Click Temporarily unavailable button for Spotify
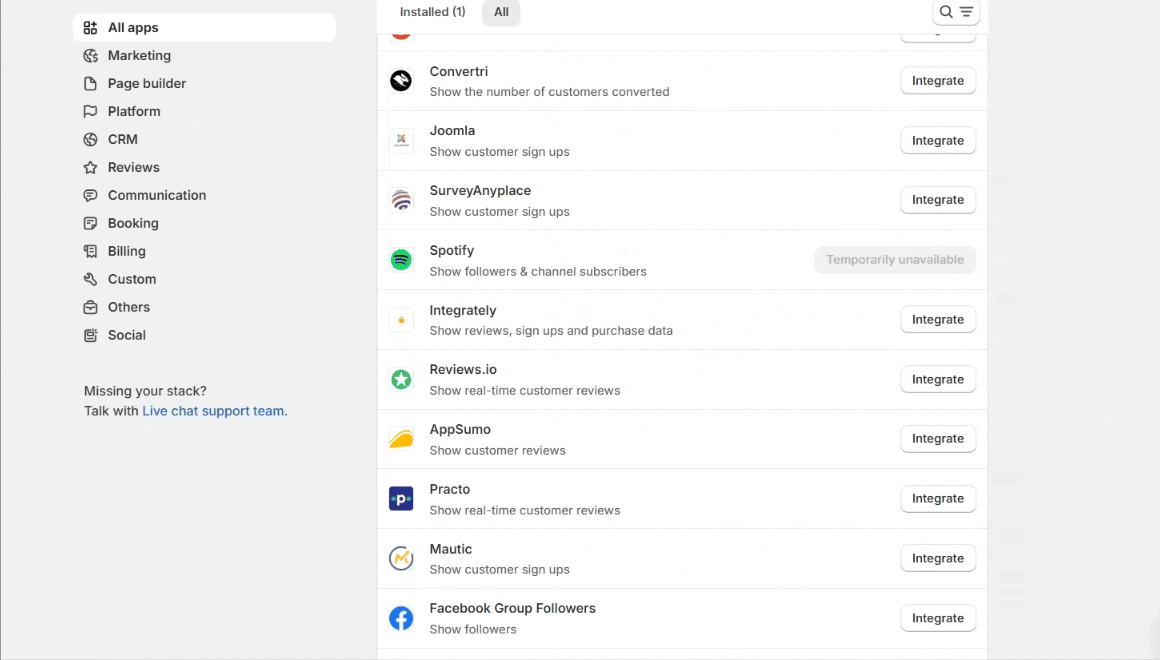 point(894,260)
